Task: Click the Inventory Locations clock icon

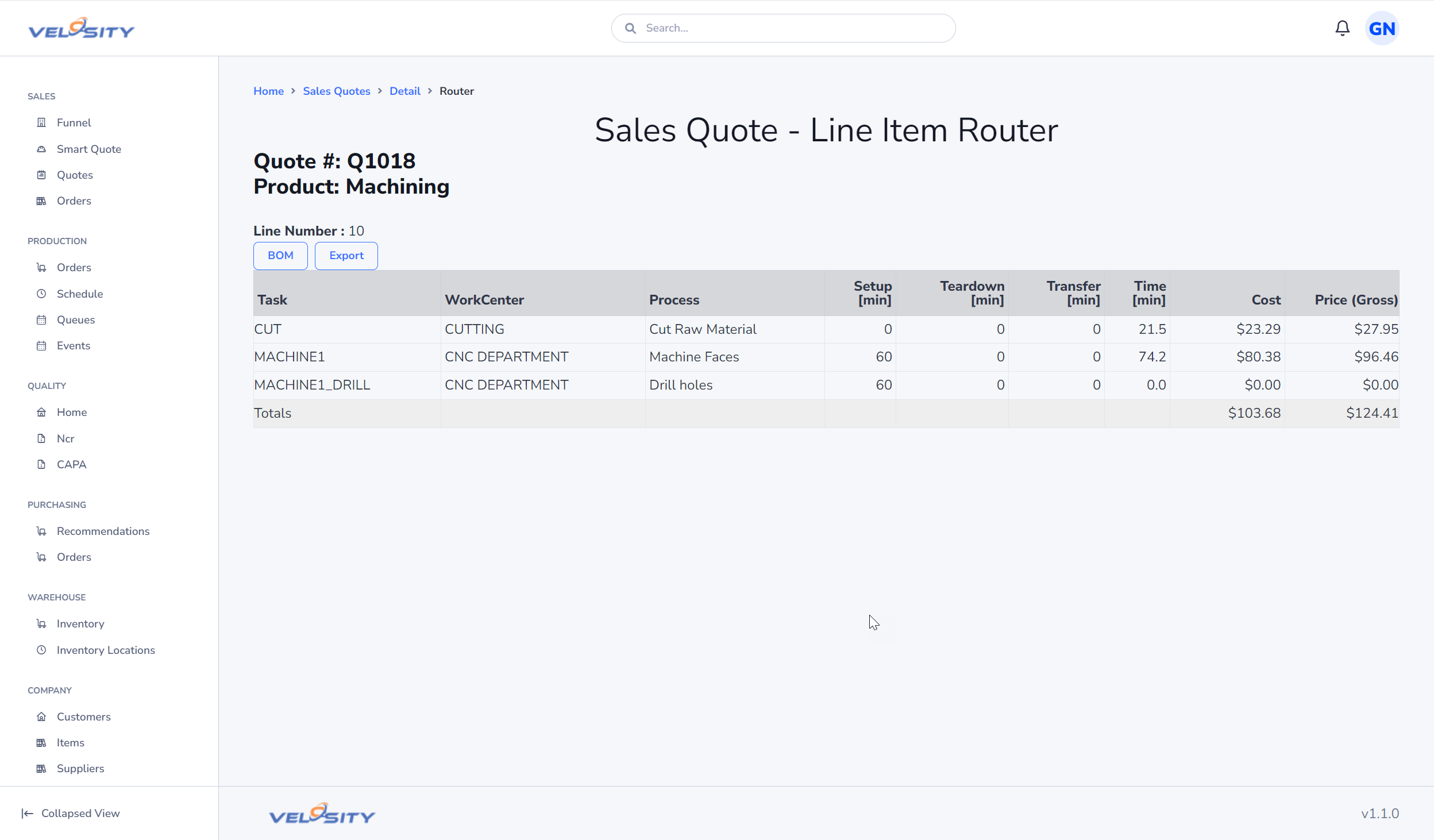Action: click(x=41, y=650)
